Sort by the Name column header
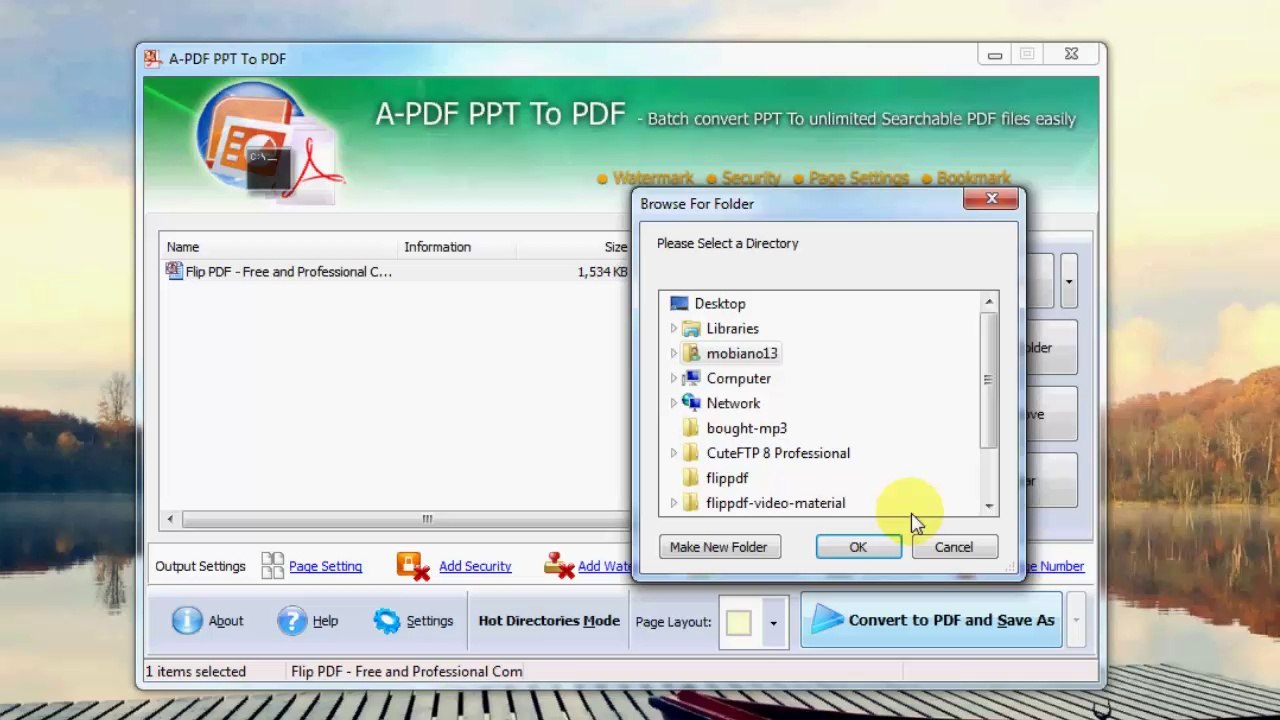The width and height of the screenshot is (1280, 720). (183, 247)
